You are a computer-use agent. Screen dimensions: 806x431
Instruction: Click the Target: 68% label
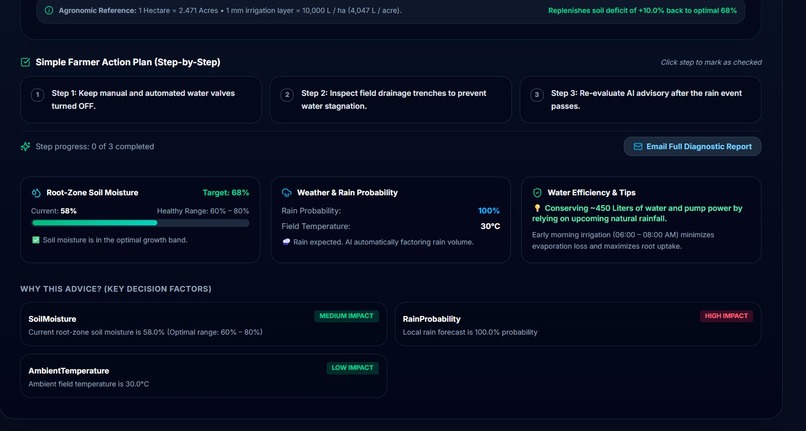click(x=226, y=193)
